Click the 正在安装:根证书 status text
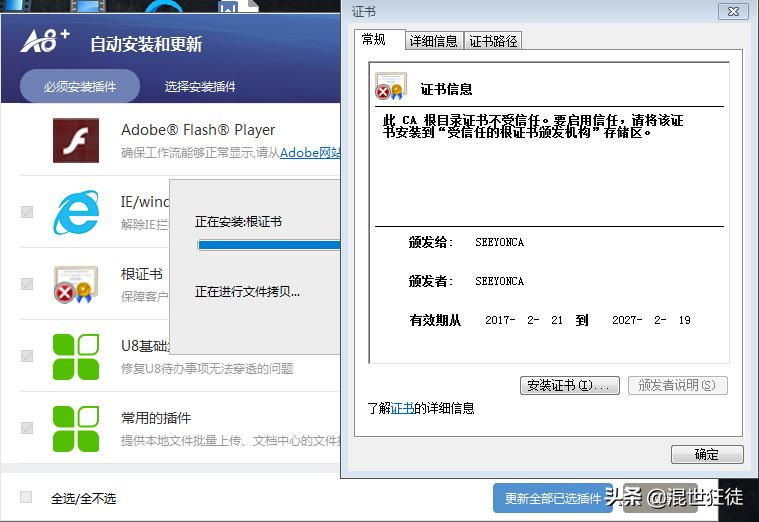The height and width of the screenshot is (522, 759). 238,222
